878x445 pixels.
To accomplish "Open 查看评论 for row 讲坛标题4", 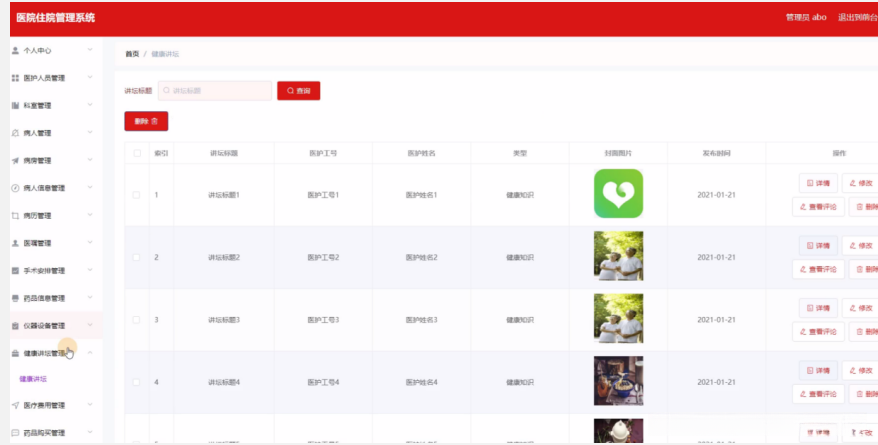I will tap(818, 394).
